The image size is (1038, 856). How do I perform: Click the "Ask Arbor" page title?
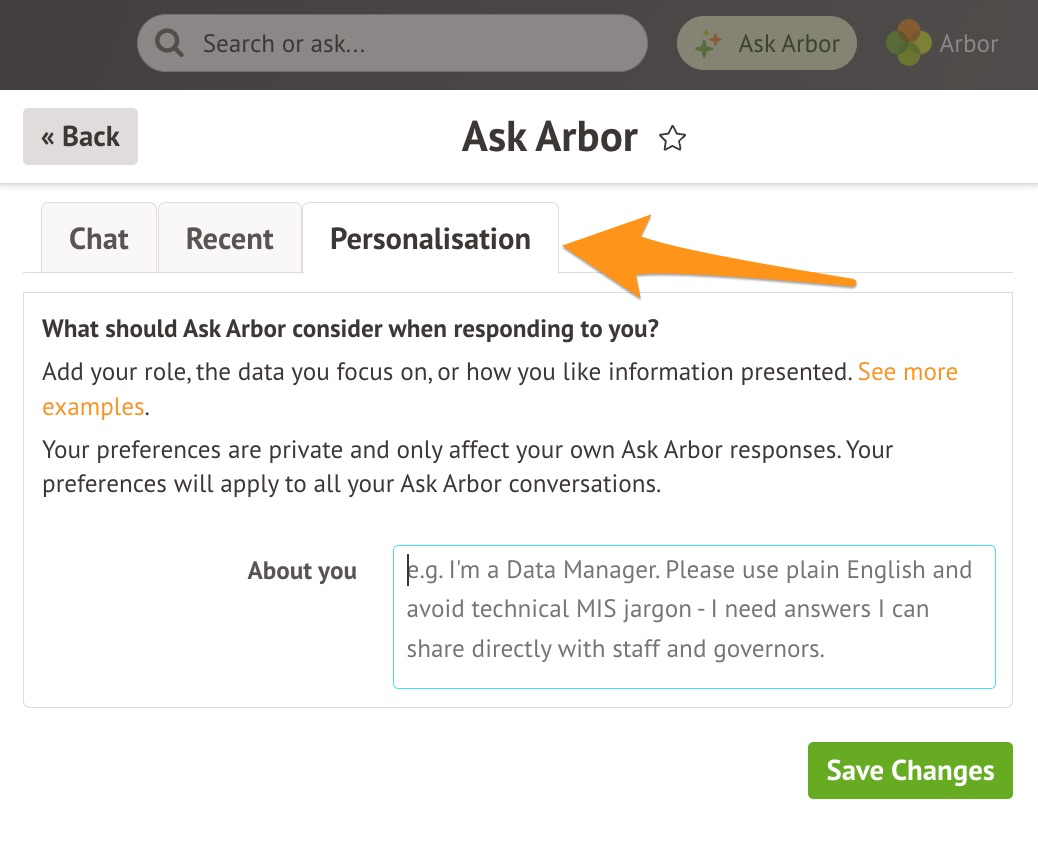(549, 137)
